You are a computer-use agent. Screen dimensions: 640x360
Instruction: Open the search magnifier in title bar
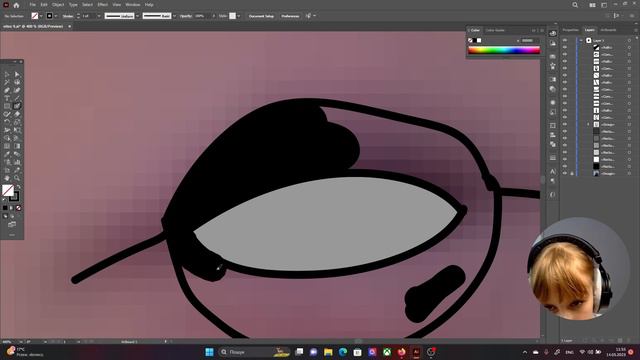pyautogui.click(x=575, y=5)
